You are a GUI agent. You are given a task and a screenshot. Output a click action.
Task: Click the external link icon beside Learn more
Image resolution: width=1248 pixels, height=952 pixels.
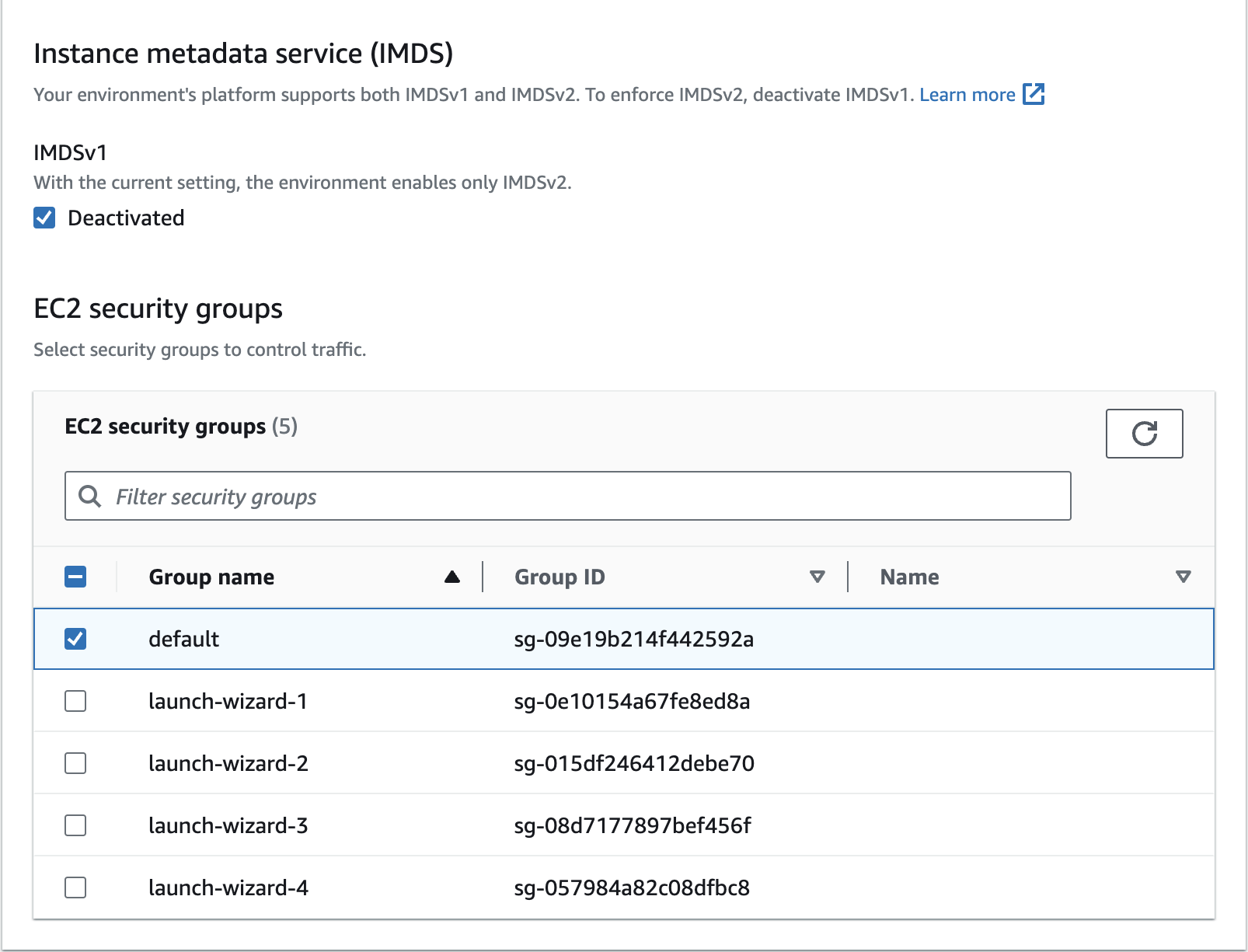click(x=1034, y=94)
